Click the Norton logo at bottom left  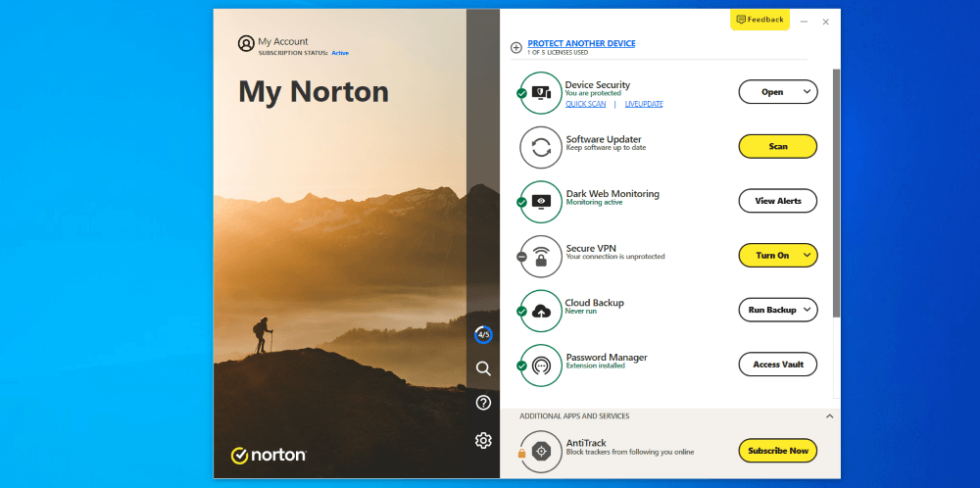point(268,456)
